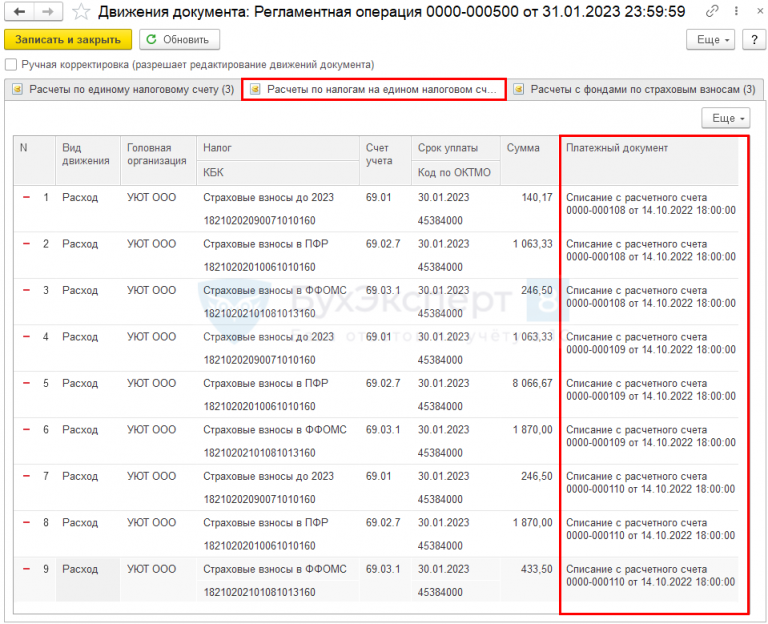768x624 pixels.
Task: Select Страховые взносы до 2023 in row 7
Action: pyautogui.click(x=268, y=476)
